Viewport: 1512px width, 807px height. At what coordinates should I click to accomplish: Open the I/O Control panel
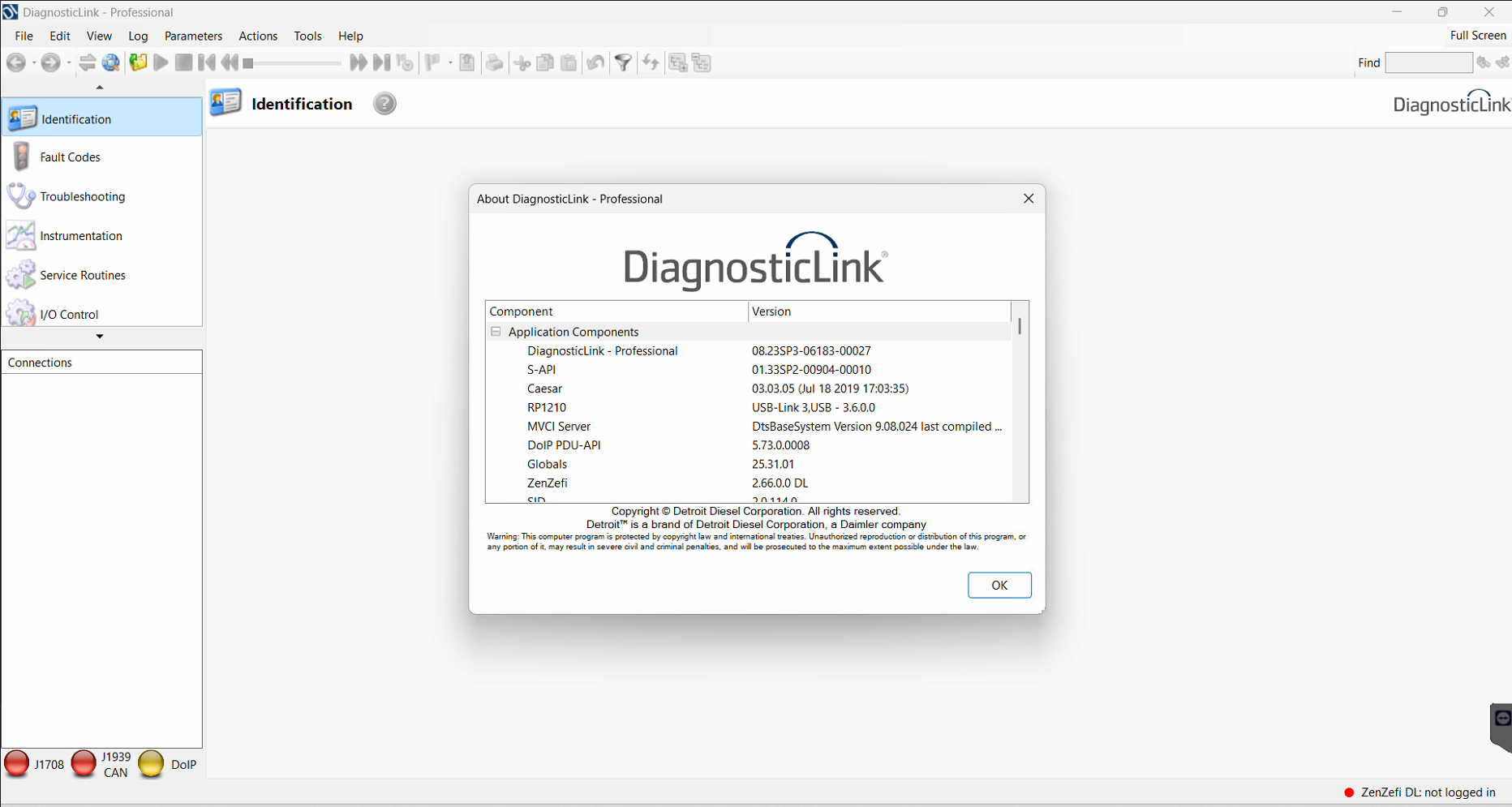click(69, 314)
